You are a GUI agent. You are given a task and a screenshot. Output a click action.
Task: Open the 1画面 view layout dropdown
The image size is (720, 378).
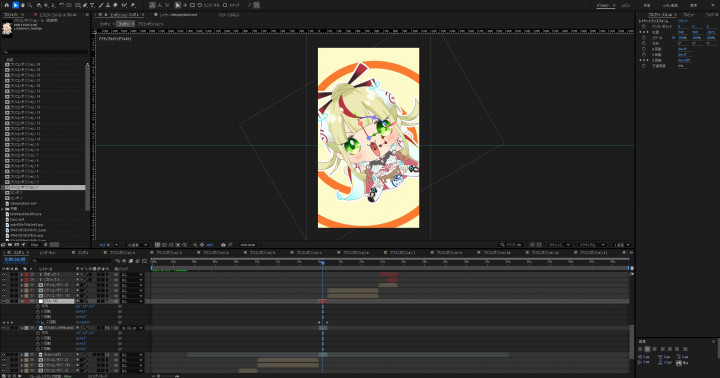click(622, 245)
